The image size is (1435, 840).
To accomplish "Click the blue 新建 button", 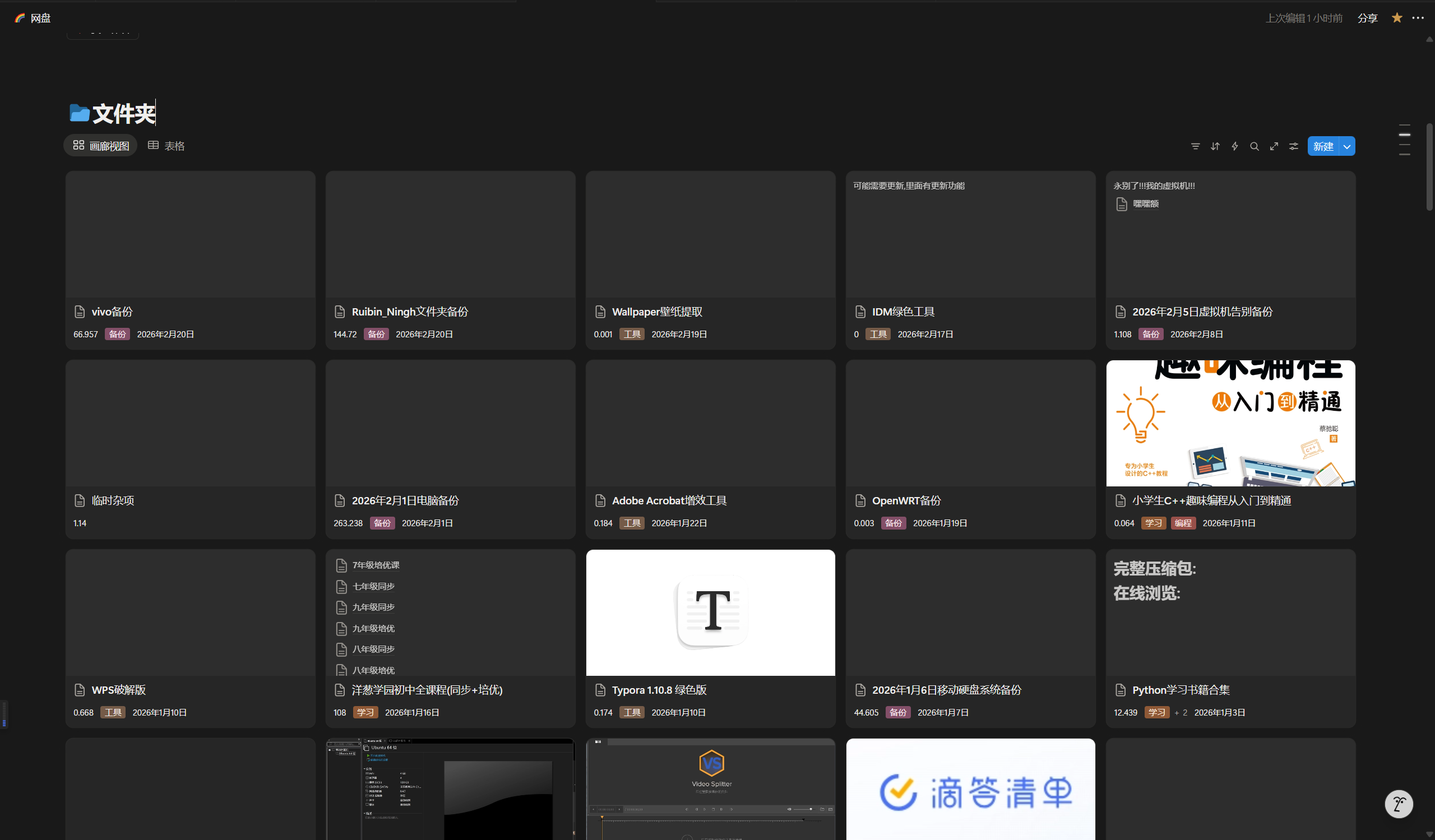I will pyautogui.click(x=1323, y=146).
